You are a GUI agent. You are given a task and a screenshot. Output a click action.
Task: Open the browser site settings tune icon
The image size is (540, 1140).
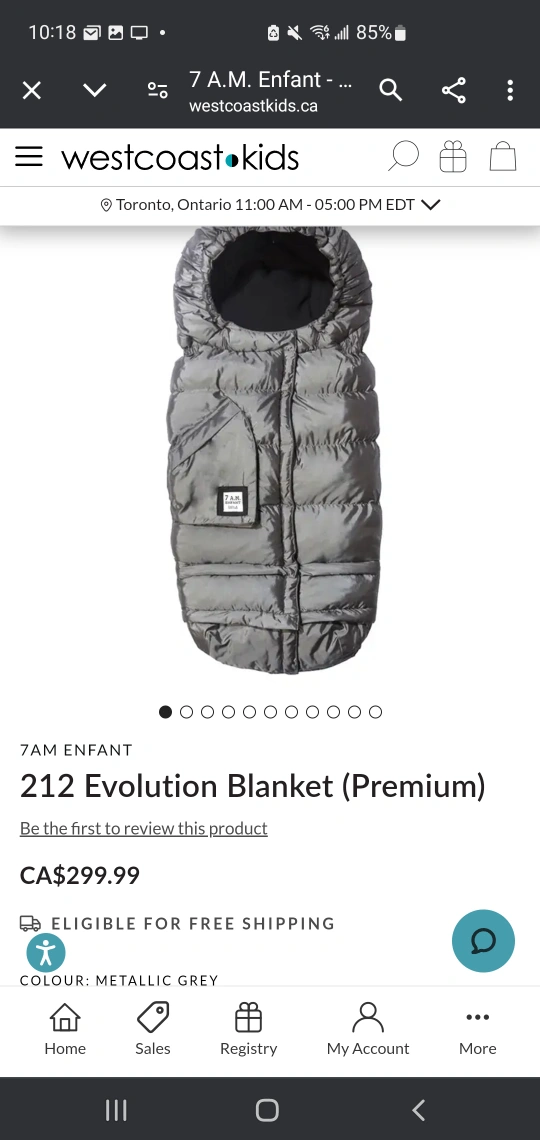(158, 90)
